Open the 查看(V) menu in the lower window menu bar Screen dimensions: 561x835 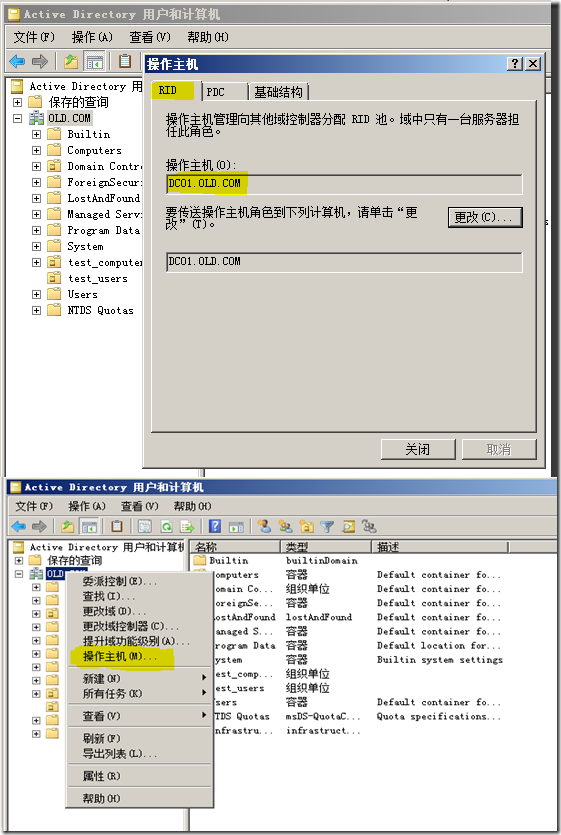[x=140, y=506]
